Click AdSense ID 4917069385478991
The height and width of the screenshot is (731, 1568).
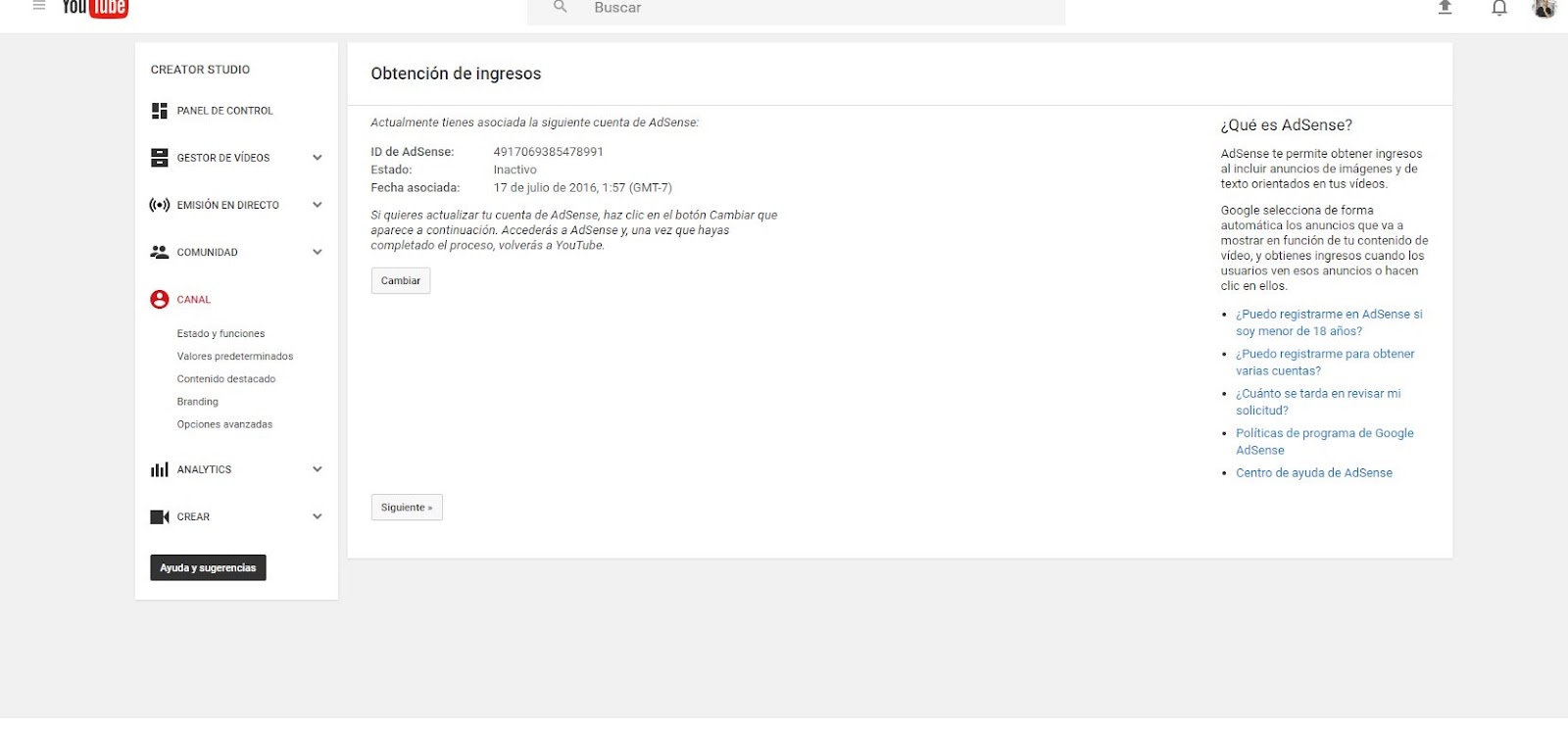tap(549, 152)
